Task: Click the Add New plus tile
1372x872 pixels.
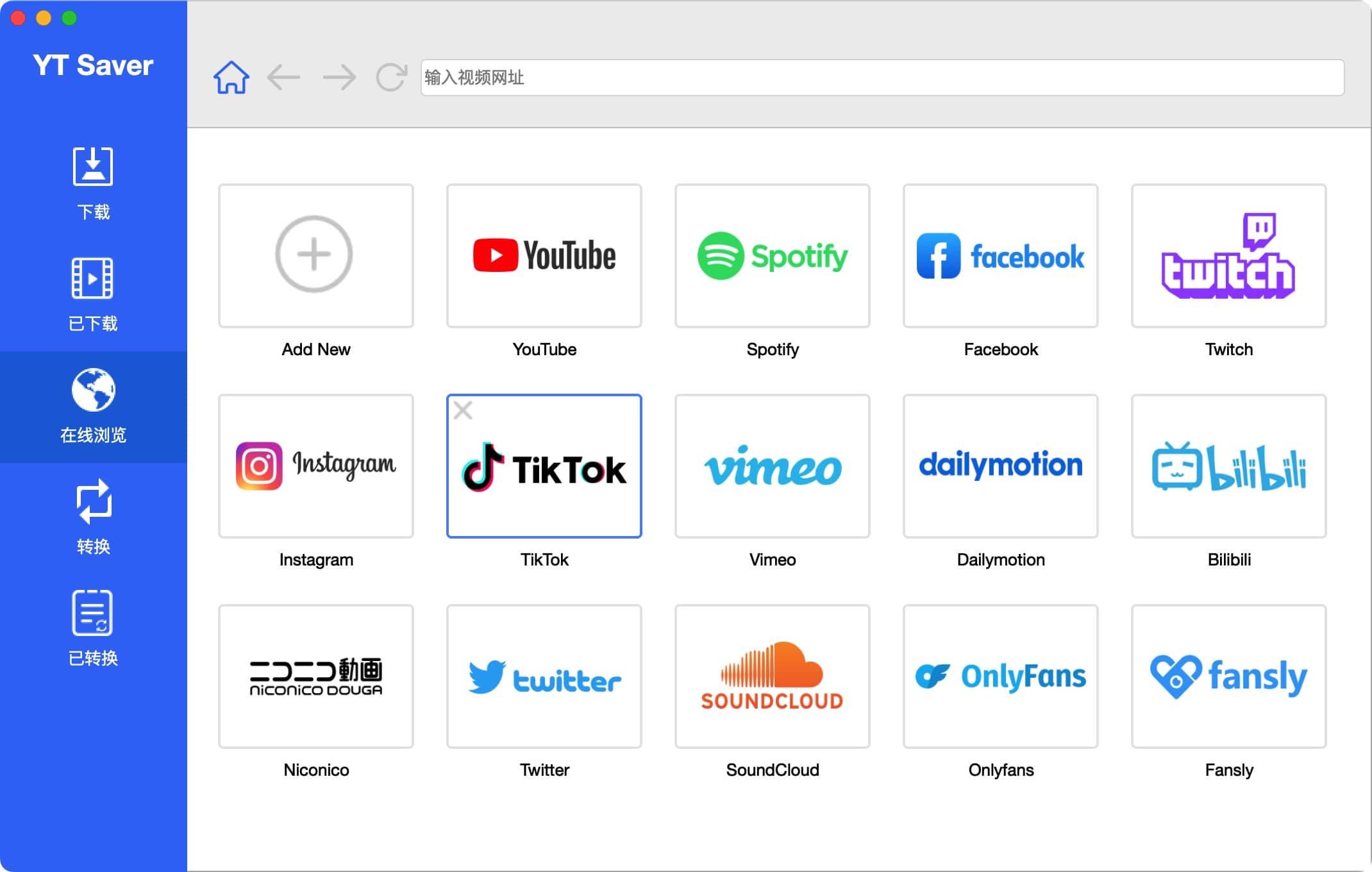Action: [316, 256]
